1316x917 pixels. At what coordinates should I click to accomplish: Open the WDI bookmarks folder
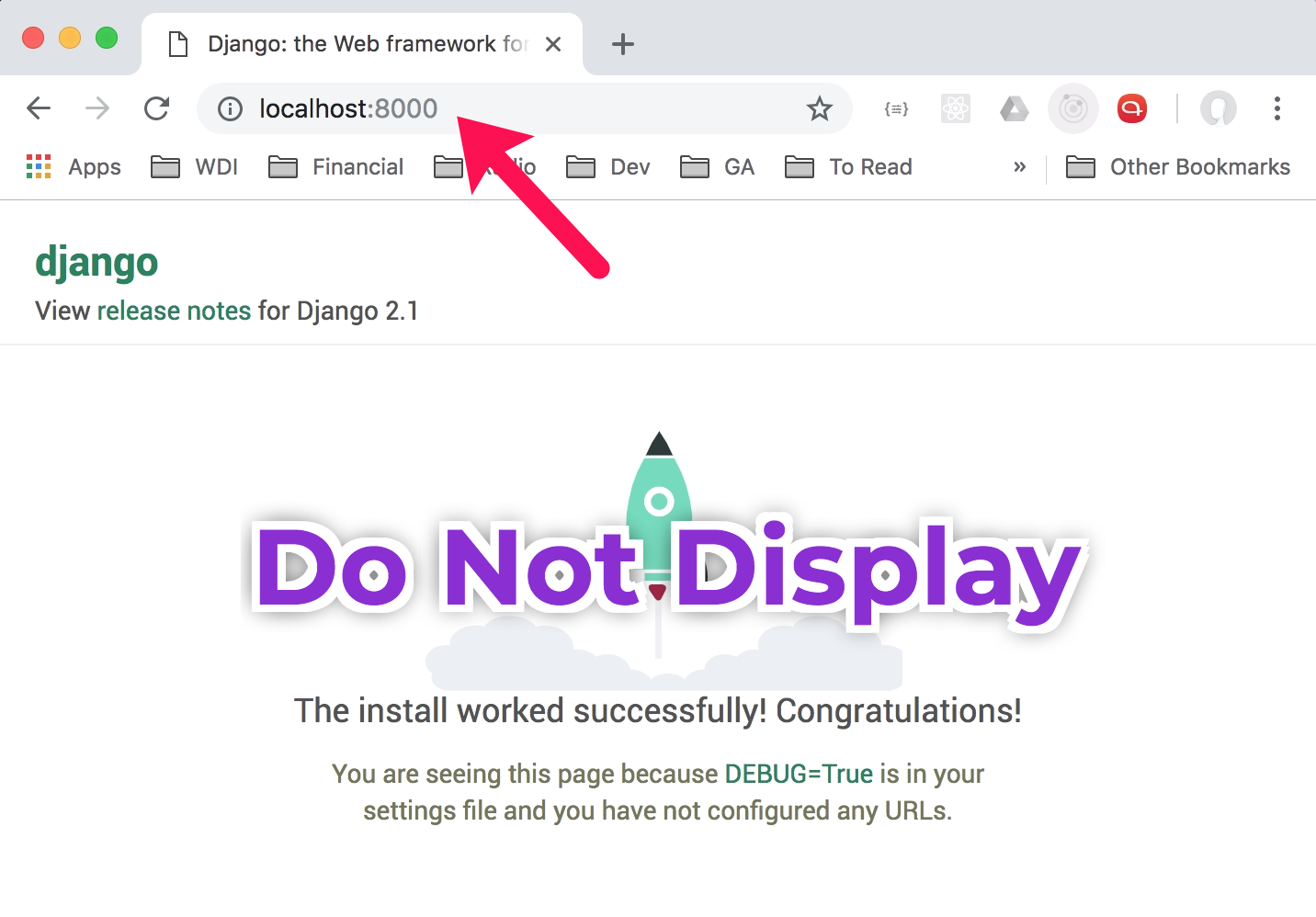point(194,167)
